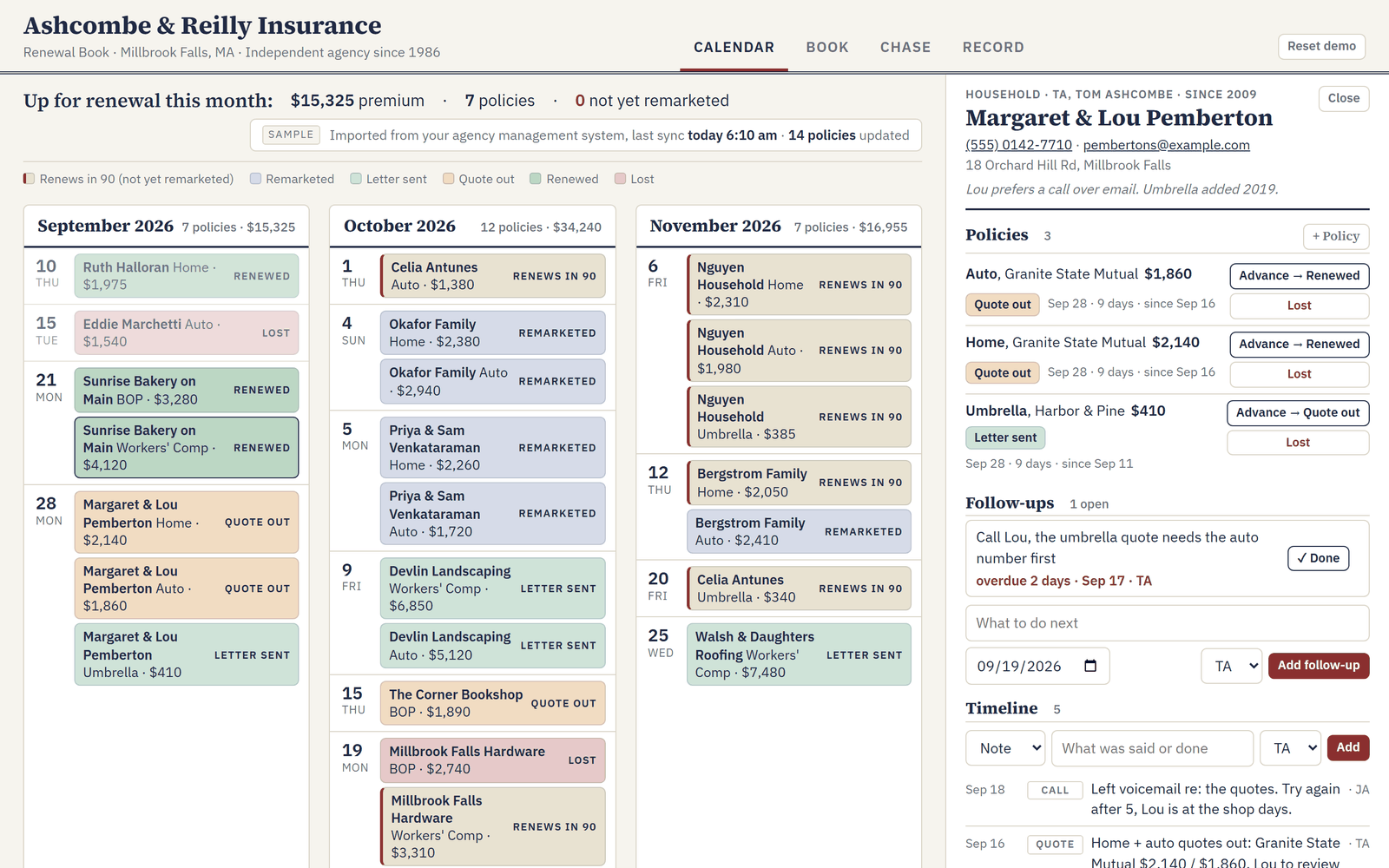Open the Book tab

click(827, 48)
